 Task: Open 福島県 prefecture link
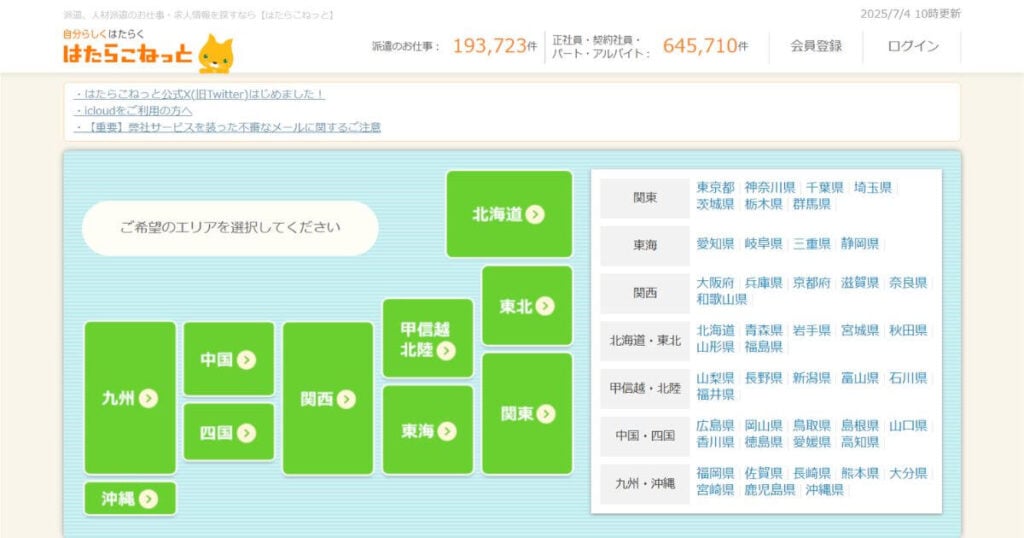coord(763,347)
